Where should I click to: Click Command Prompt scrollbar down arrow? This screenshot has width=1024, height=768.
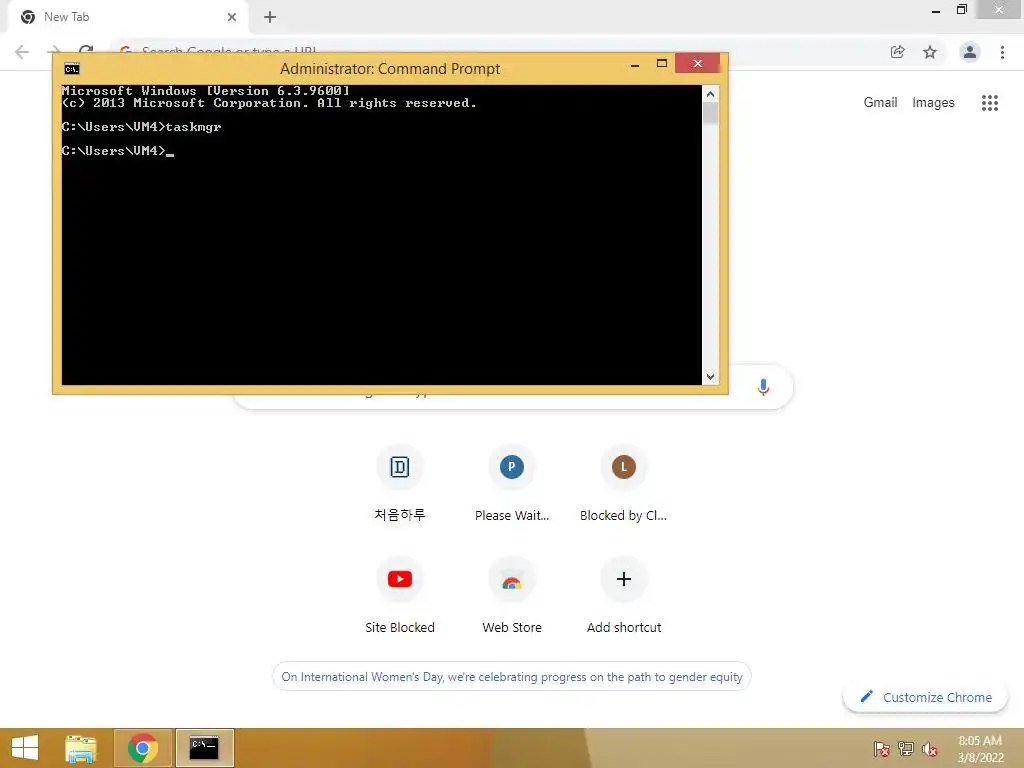coord(711,377)
